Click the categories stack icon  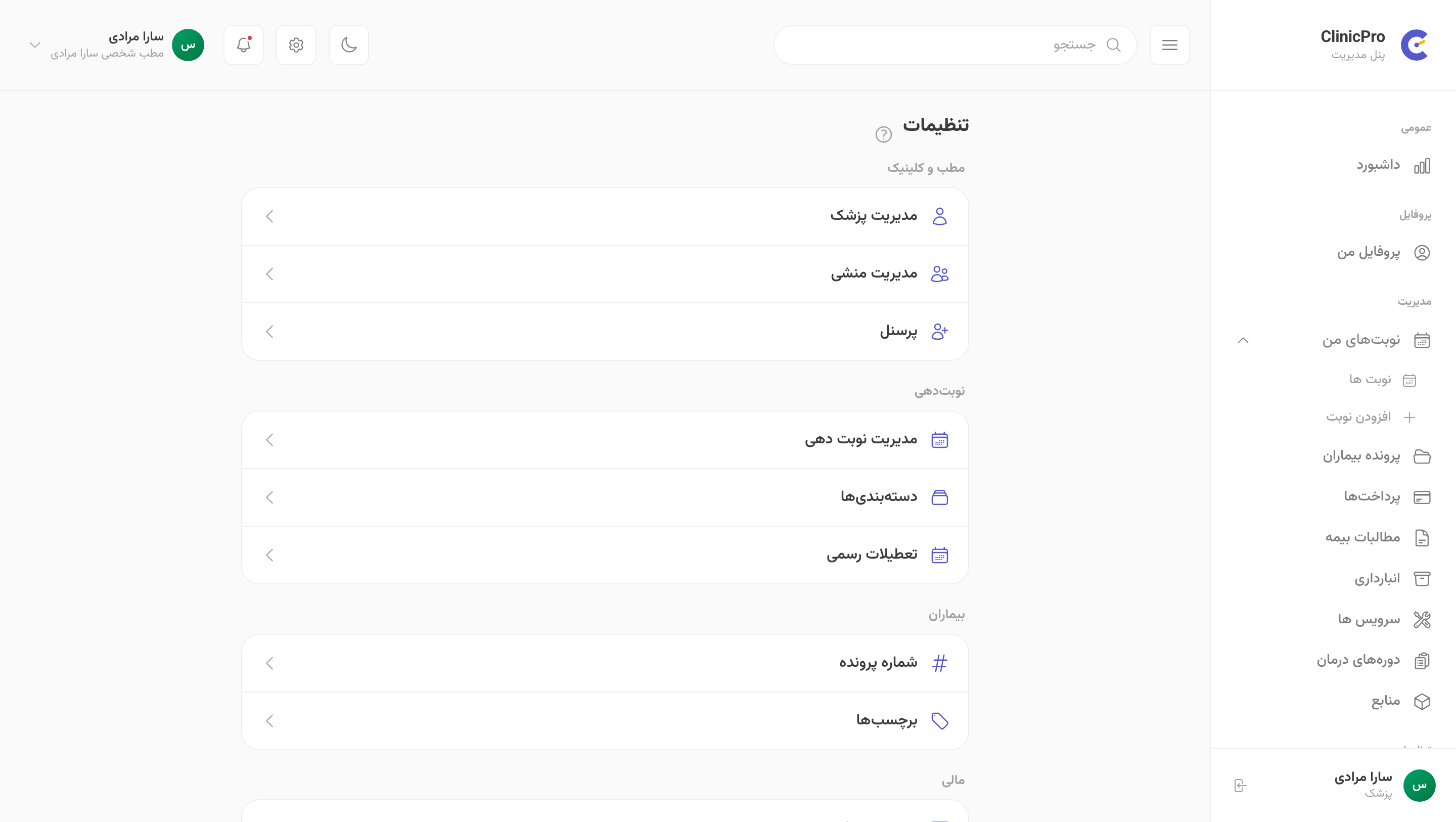939,497
